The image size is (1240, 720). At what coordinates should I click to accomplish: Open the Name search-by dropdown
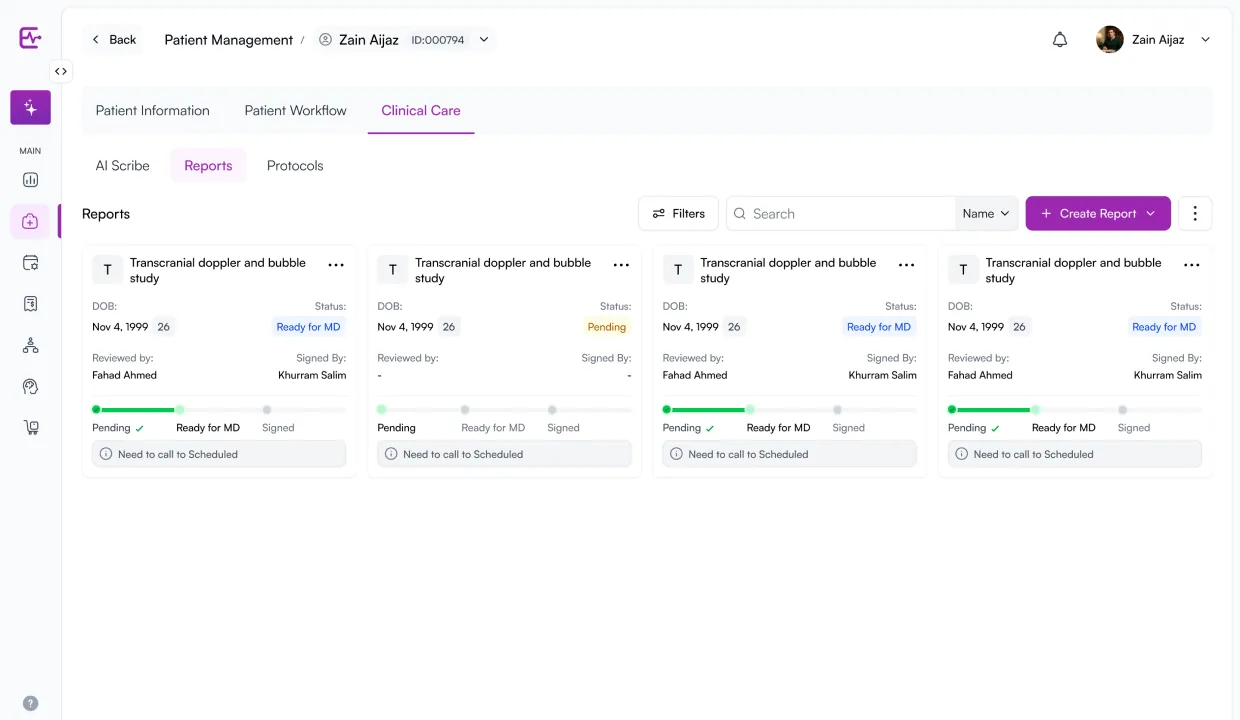point(986,213)
